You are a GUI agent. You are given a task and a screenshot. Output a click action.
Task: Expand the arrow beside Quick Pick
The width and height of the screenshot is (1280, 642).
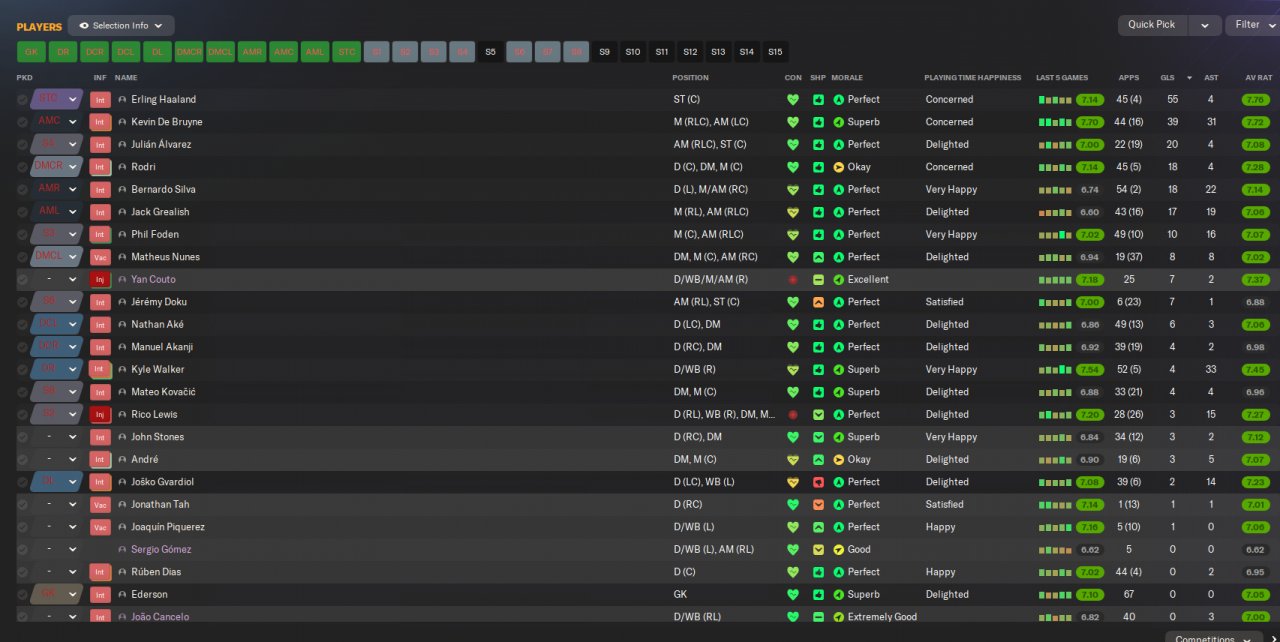[1205, 25]
